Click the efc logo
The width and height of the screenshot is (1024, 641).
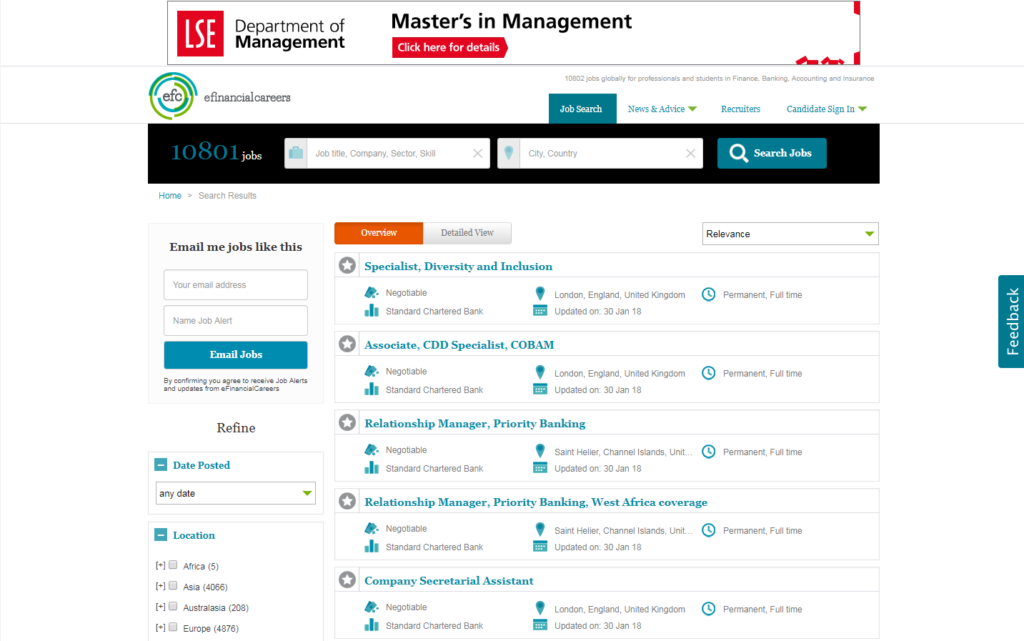click(173, 97)
